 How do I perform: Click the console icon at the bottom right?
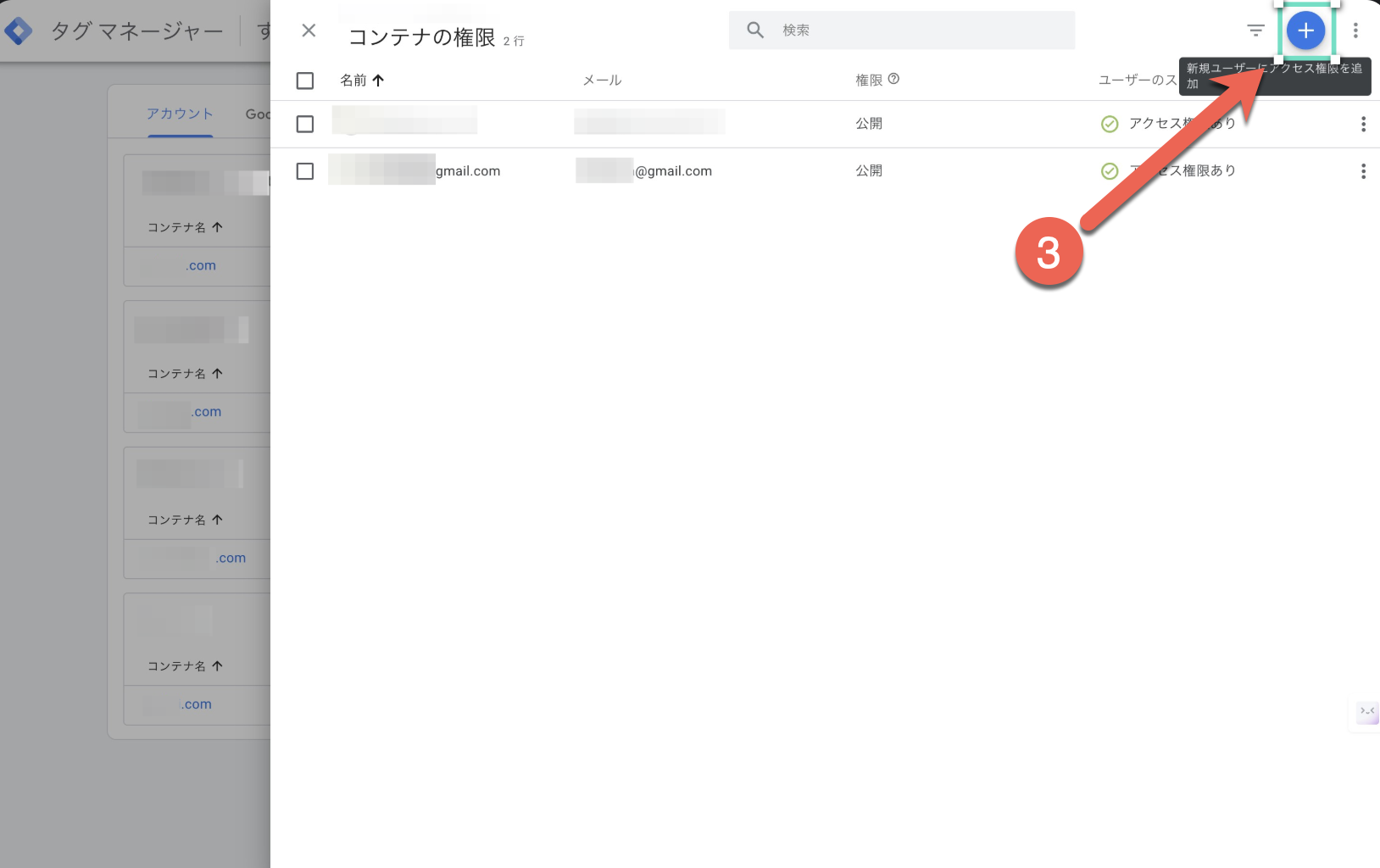(1366, 713)
